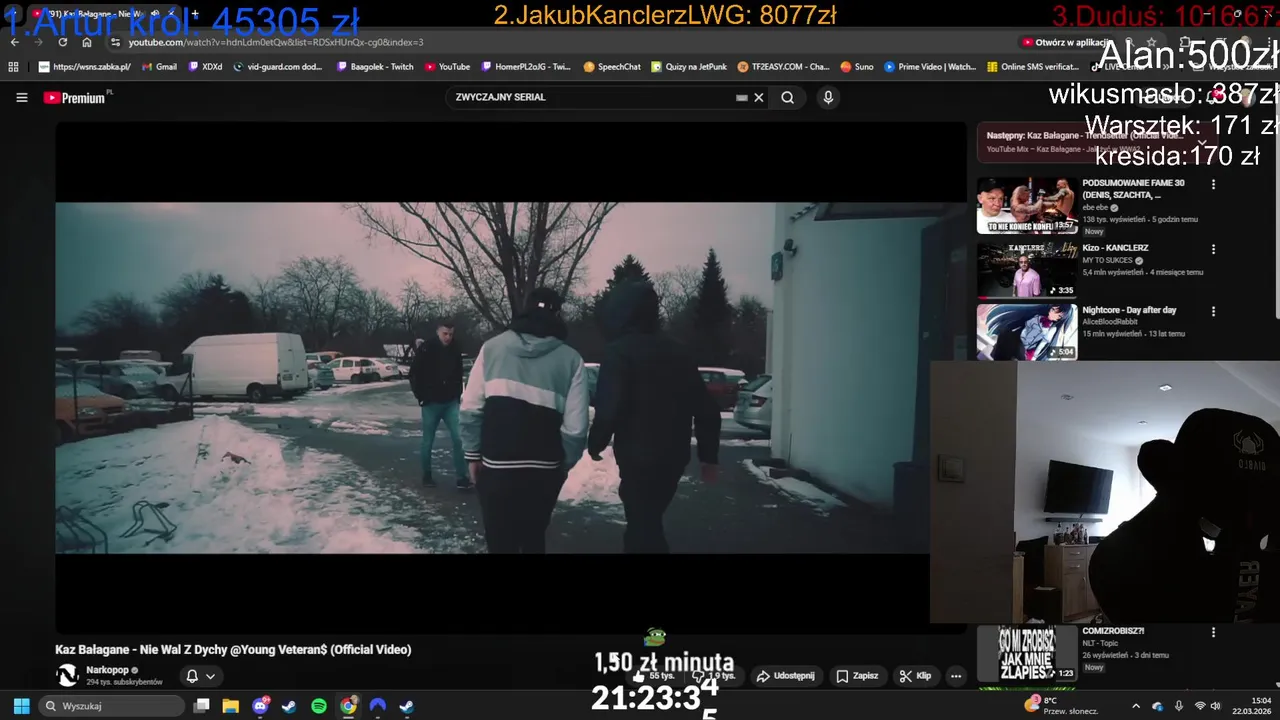Open the vid-guard.com bookmark
Image resolution: width=1280 pixels, height=720 pixels.
(x=278, y=67)
